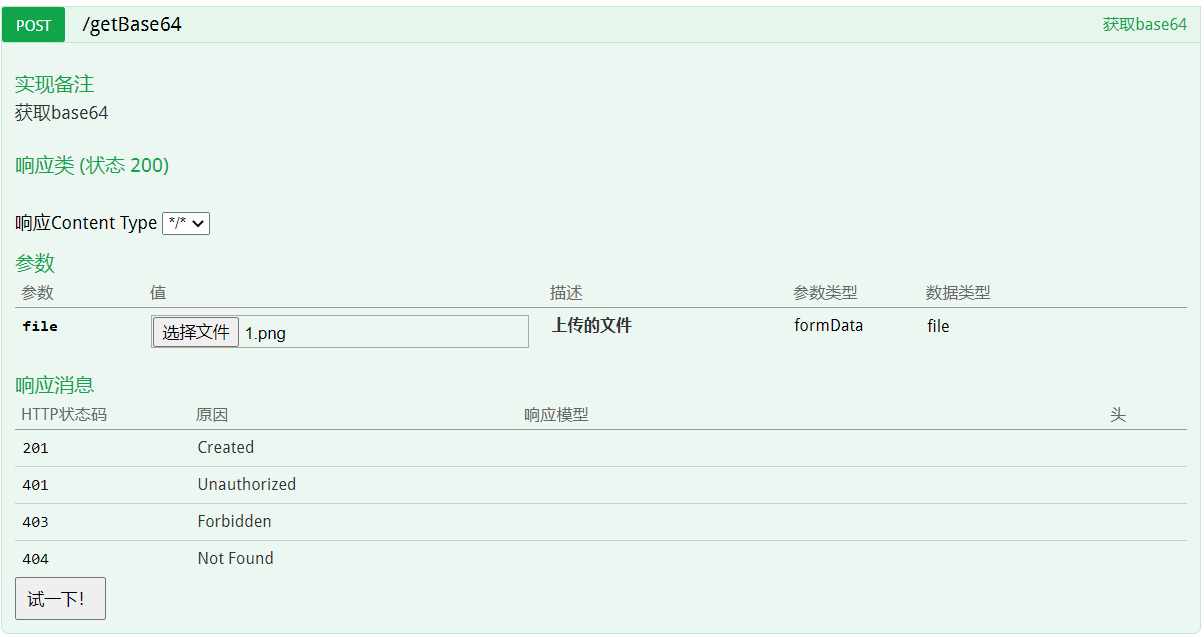
Task: Click the 选择文件 file chooser button
Action: [x=195, y=331]
